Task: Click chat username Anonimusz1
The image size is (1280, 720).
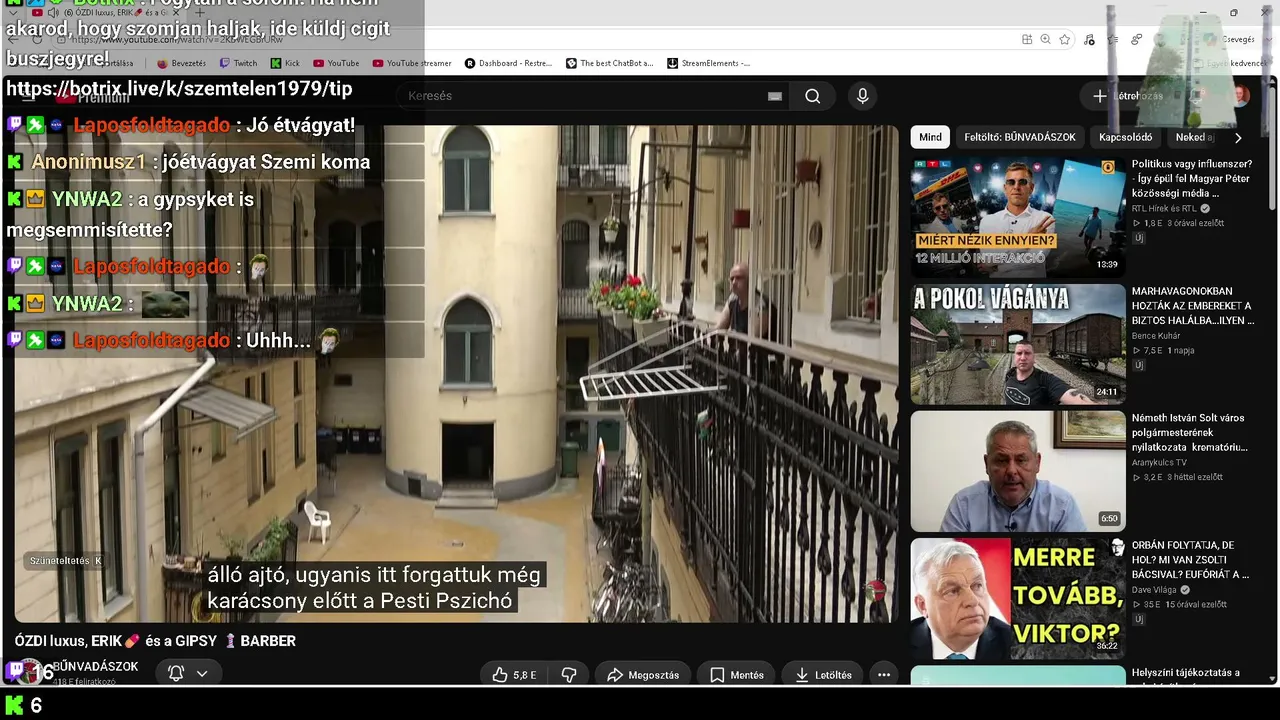Action: pos(89,162)
